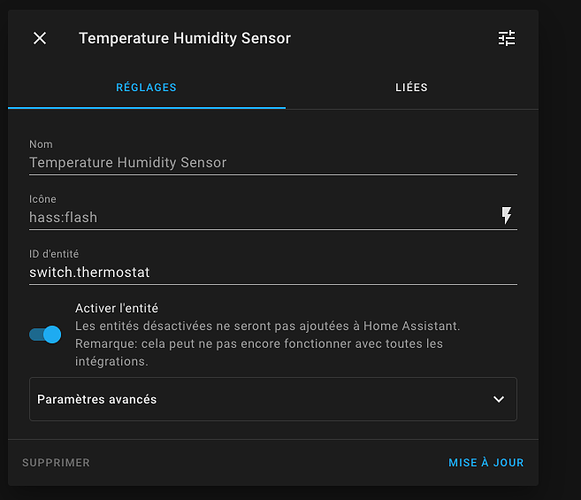Viewport: 581px width, 500px height.
Task: Click the SUPPRIMER button
Action: [56, 463]
